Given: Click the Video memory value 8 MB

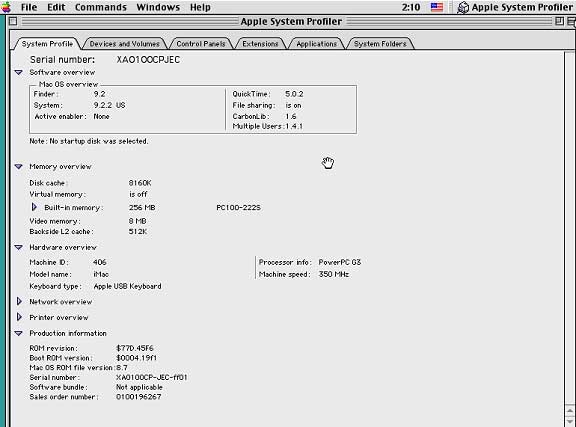Looking at the screenshot, I should [x=137, y=221].
